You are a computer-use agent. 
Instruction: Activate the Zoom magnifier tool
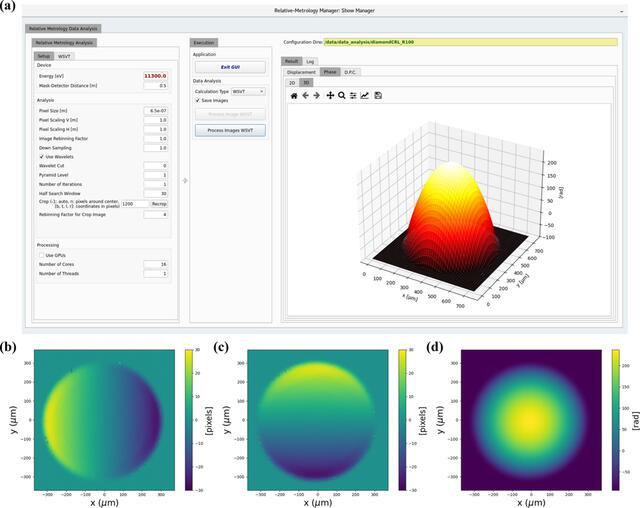342,95
